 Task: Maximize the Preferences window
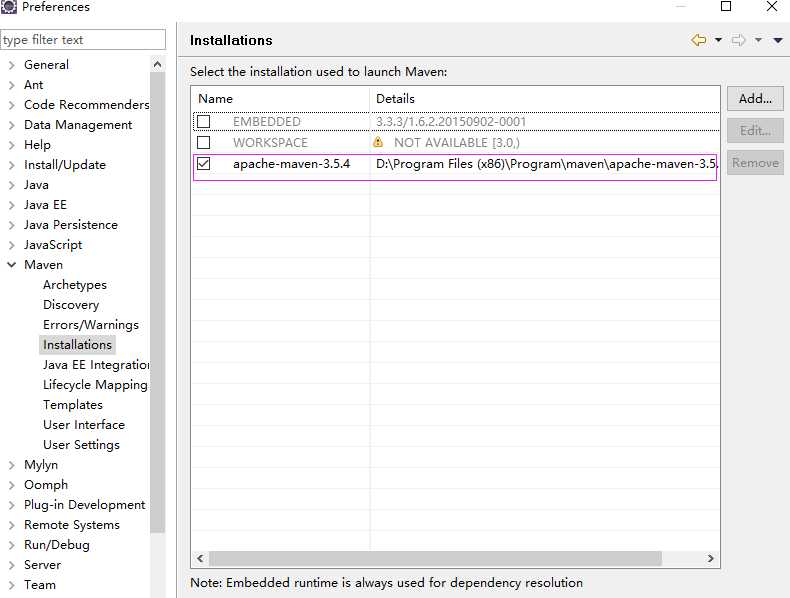pos(726,6)
